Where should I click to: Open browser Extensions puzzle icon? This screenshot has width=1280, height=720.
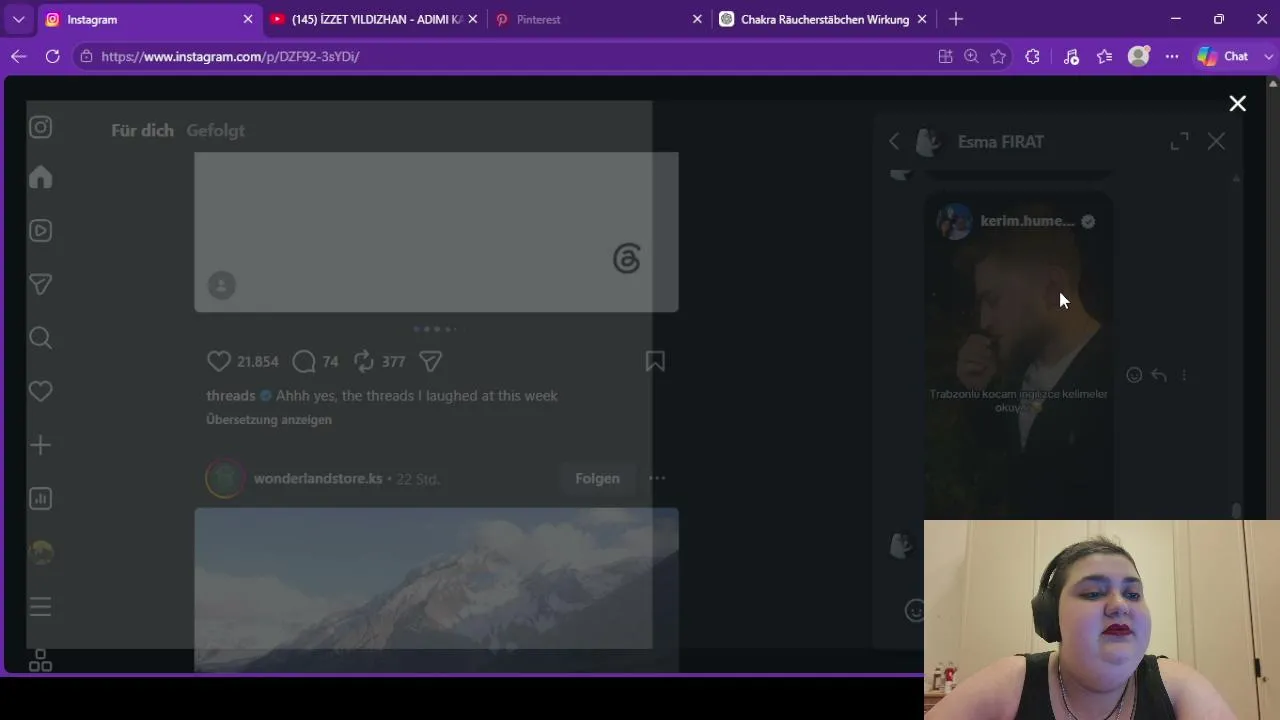point(1033,57)
